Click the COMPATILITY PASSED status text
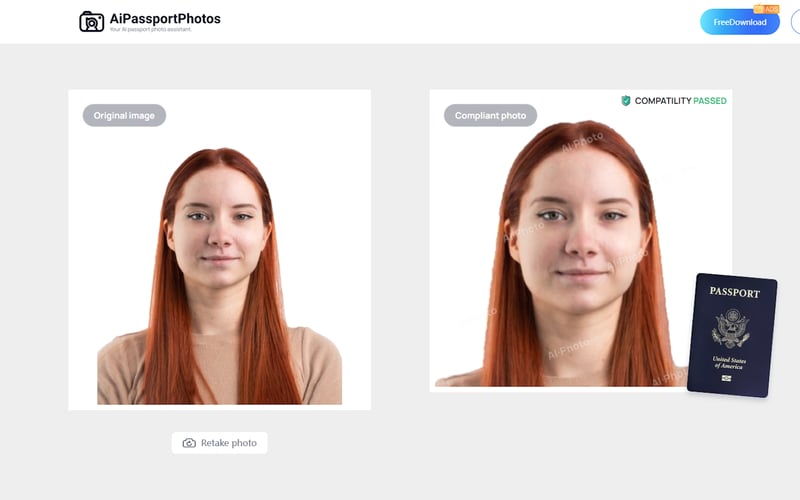The image size is (800, 500). (x=681, y=101)
